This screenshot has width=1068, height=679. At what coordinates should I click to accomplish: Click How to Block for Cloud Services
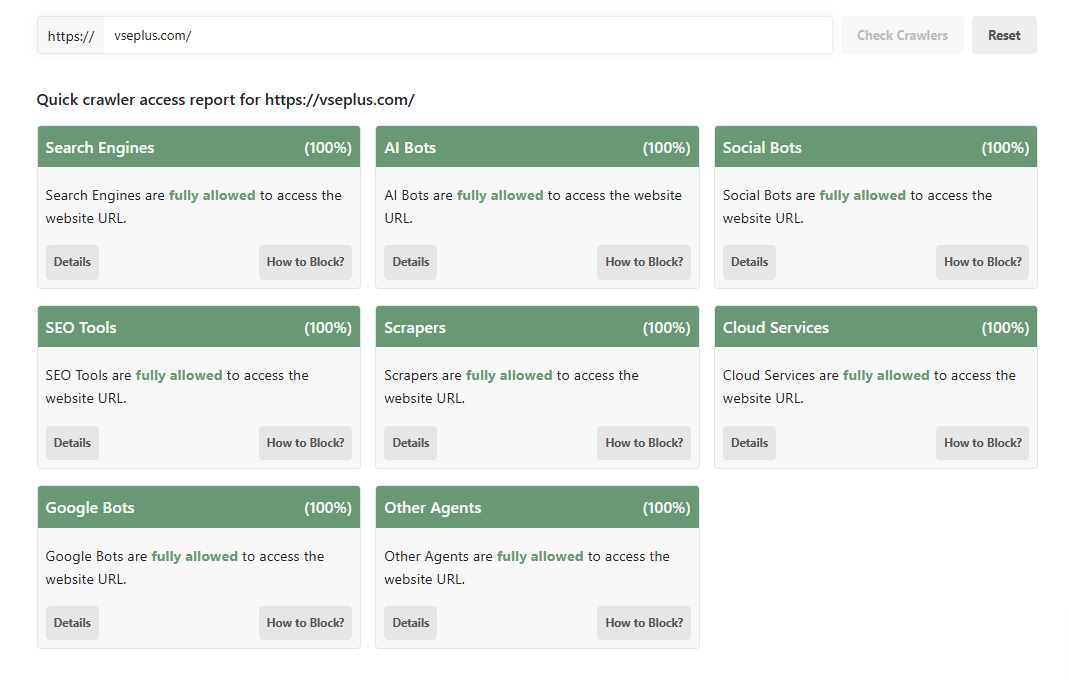(982, 443)
